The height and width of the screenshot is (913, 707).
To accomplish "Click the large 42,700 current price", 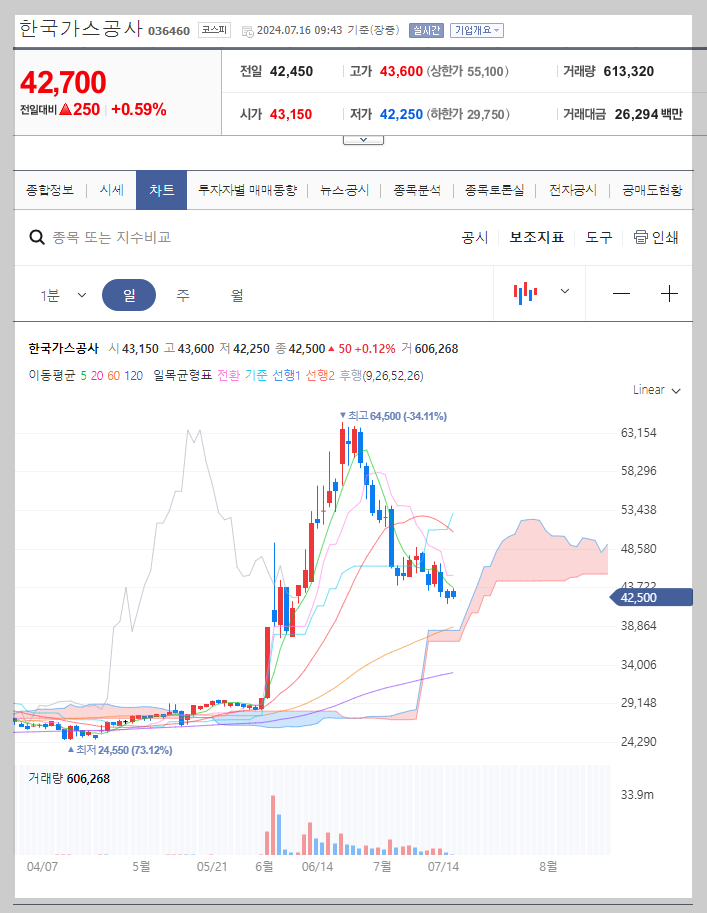I will click(63, 82).
